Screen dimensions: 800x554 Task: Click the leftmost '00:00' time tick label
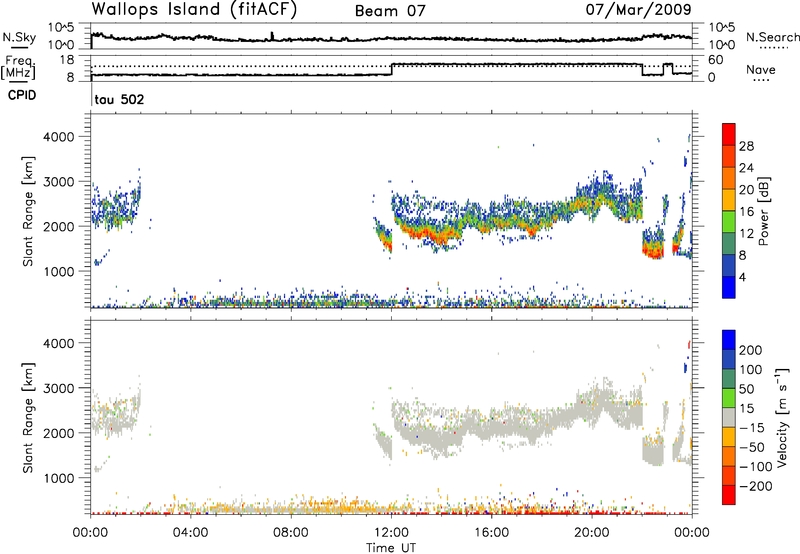[90, 533]
